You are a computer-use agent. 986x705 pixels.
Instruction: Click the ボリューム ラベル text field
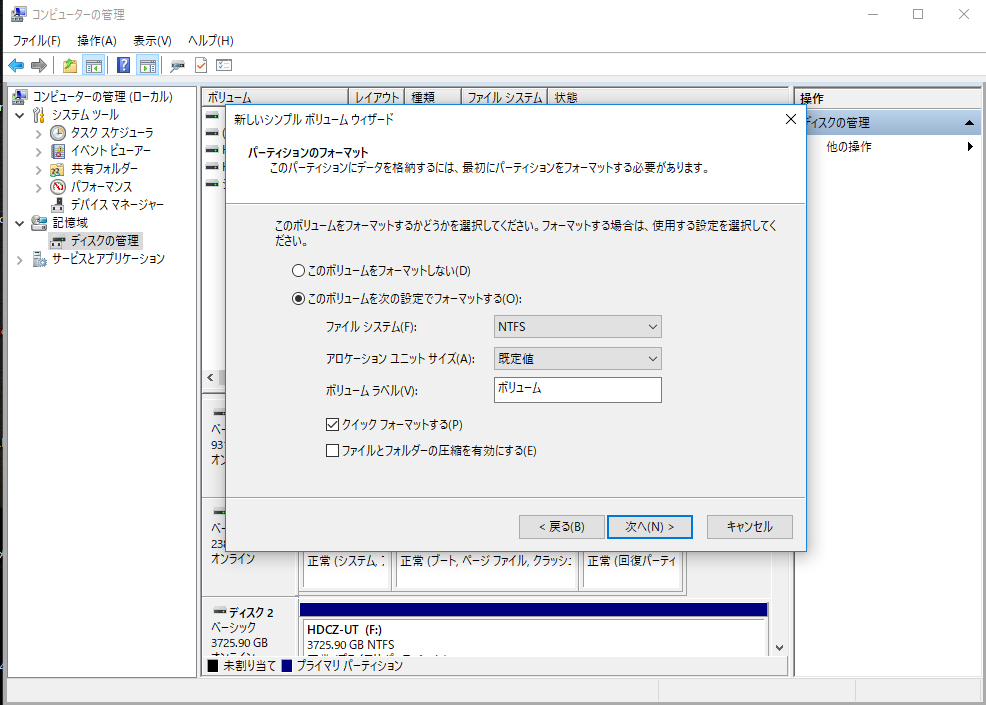[x=577, y=389]
